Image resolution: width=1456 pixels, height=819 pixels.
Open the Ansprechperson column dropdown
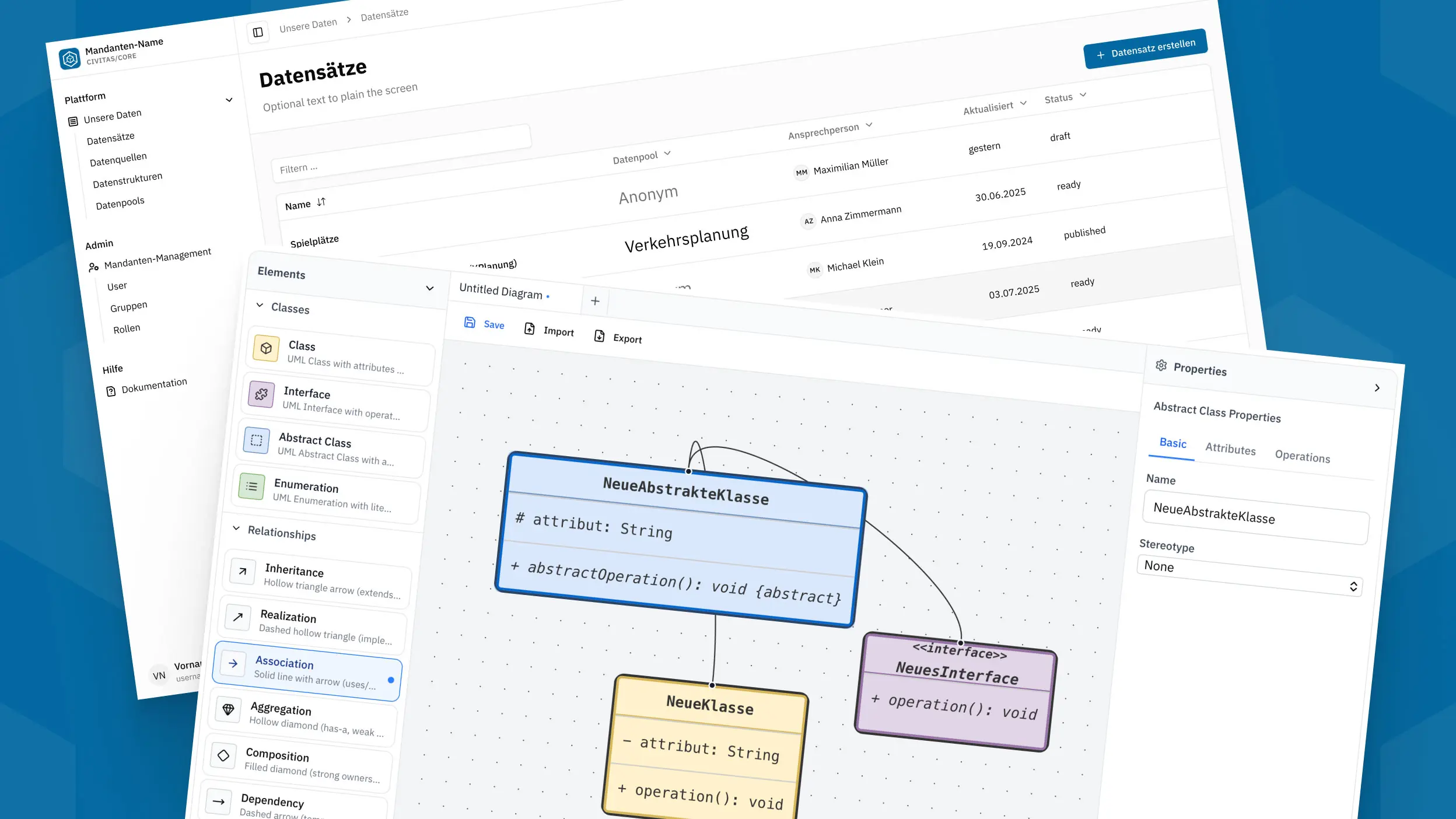click(869, 124)
